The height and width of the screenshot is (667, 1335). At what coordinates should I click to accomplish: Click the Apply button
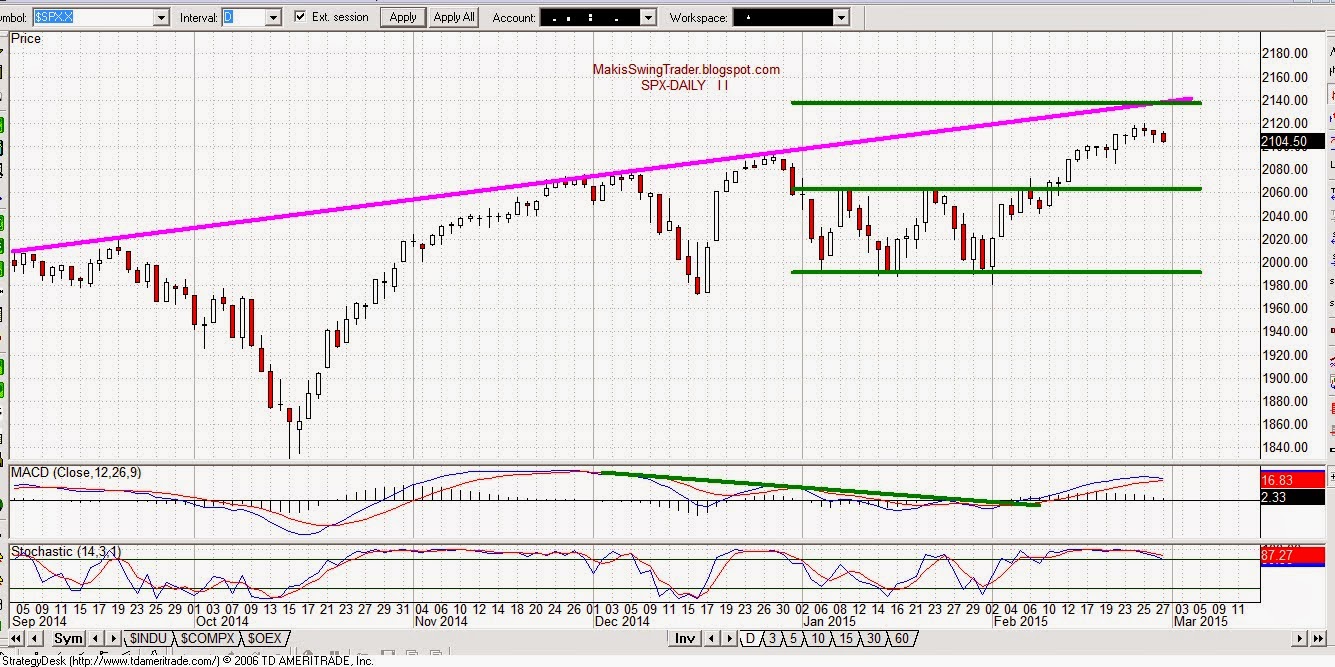[403, 17]
